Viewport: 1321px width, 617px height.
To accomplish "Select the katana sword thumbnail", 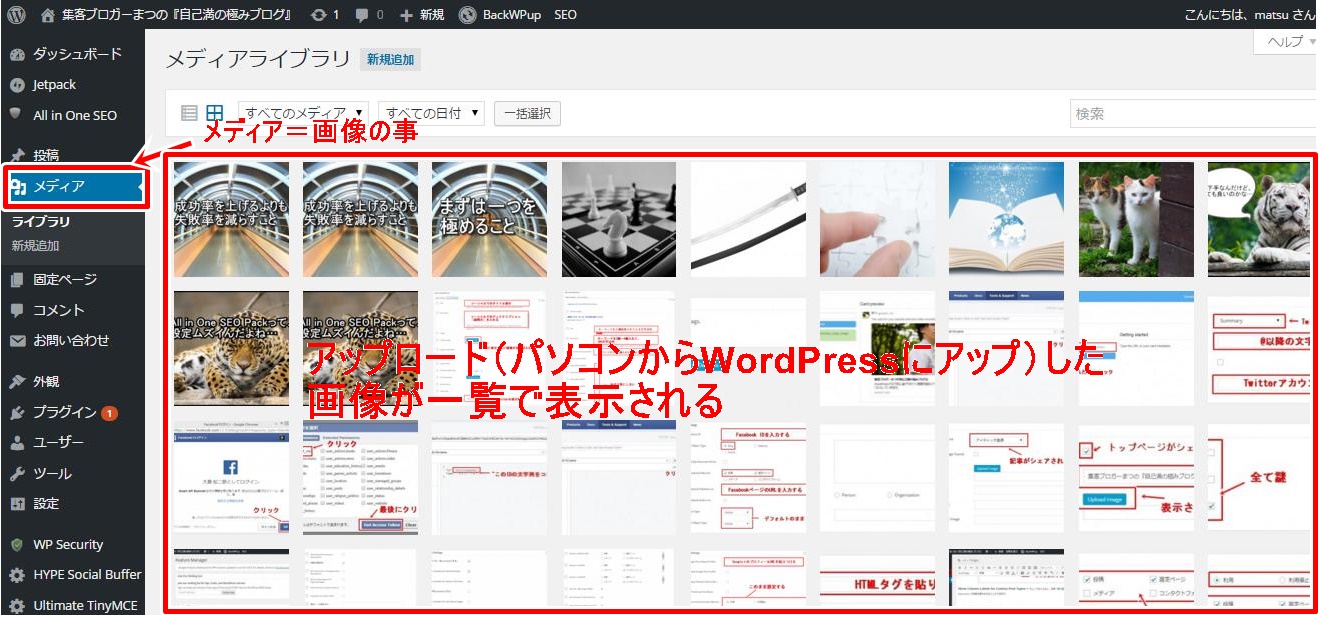I will (748, 219).
